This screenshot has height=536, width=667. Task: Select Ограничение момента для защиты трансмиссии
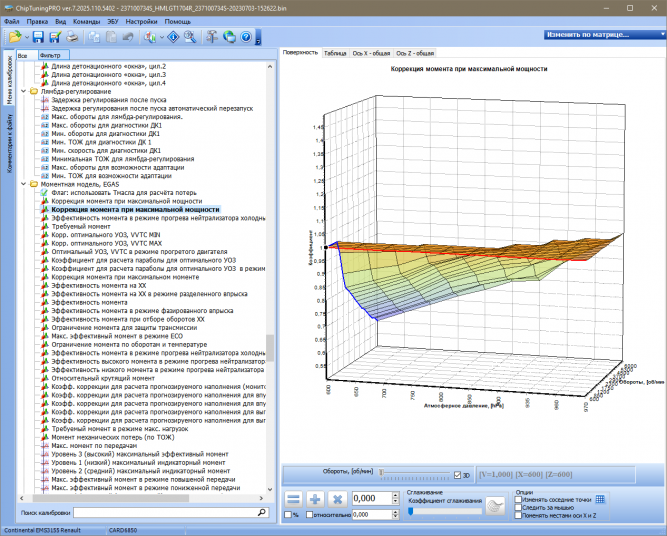pos(124,328)
